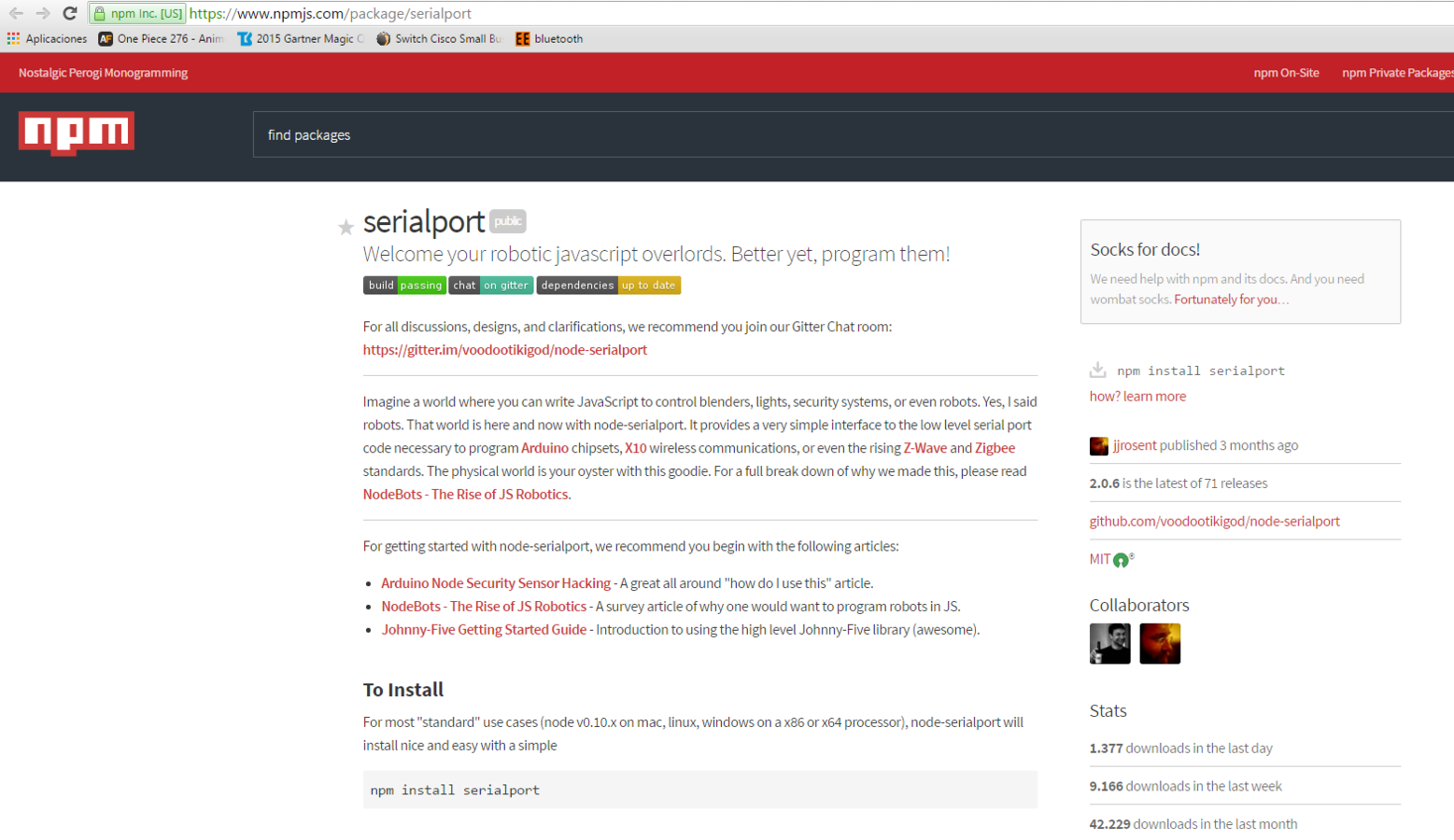Click the Socks for docs! heading
Viewport: 1454px width, 840px height.
[1145, 250]
